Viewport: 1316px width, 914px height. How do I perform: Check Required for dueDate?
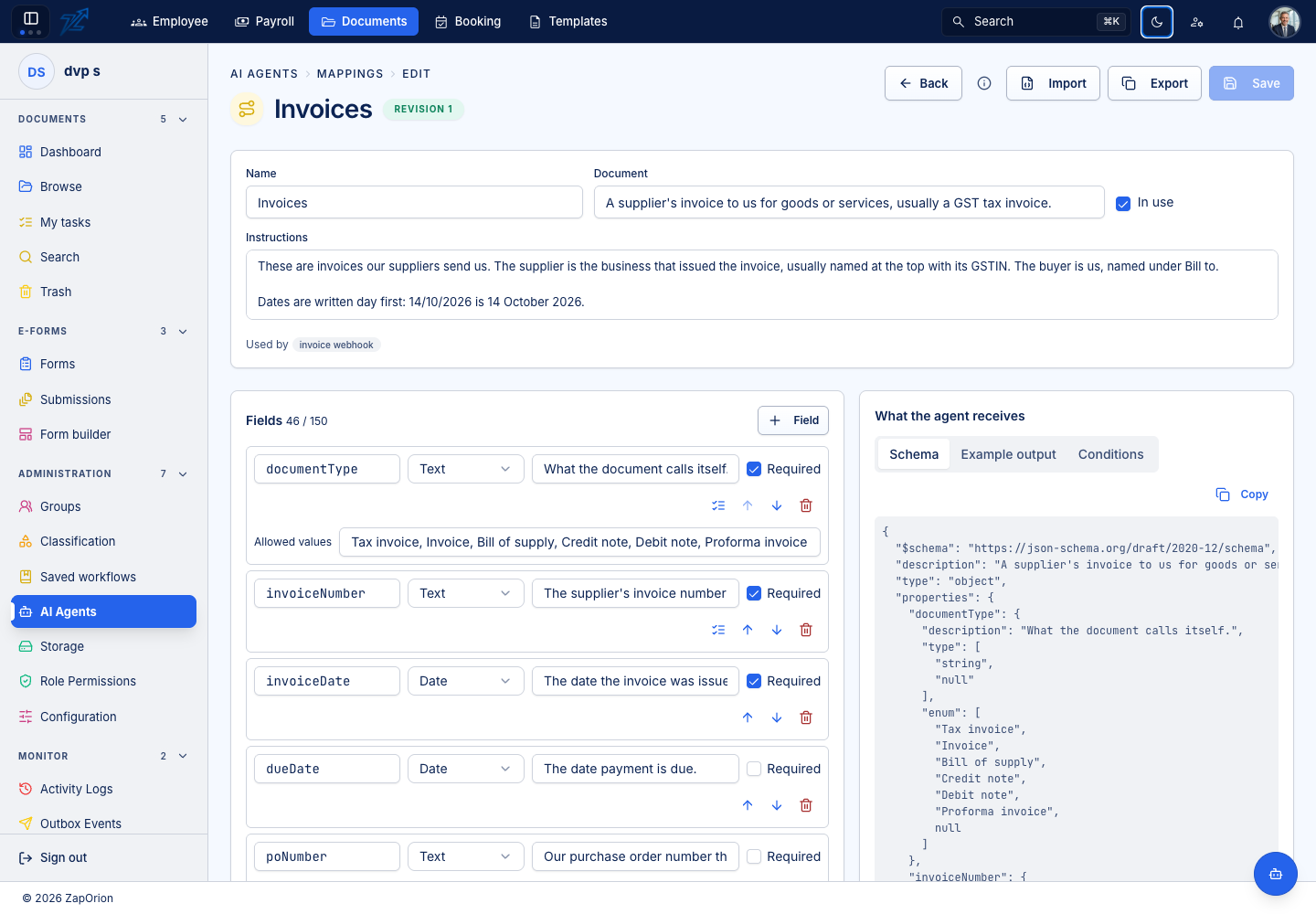point(754,769)
